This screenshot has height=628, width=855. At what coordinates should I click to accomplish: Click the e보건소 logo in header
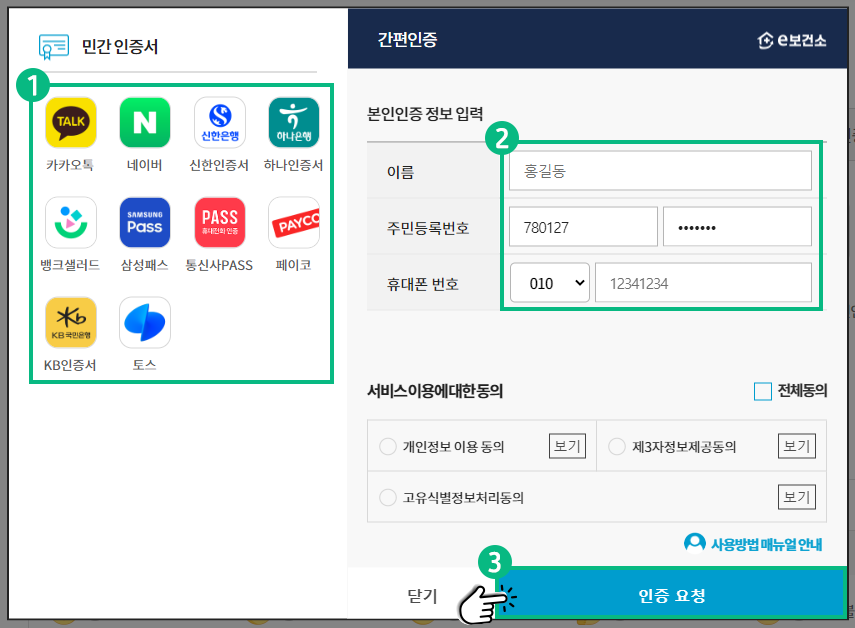point(792,40)
